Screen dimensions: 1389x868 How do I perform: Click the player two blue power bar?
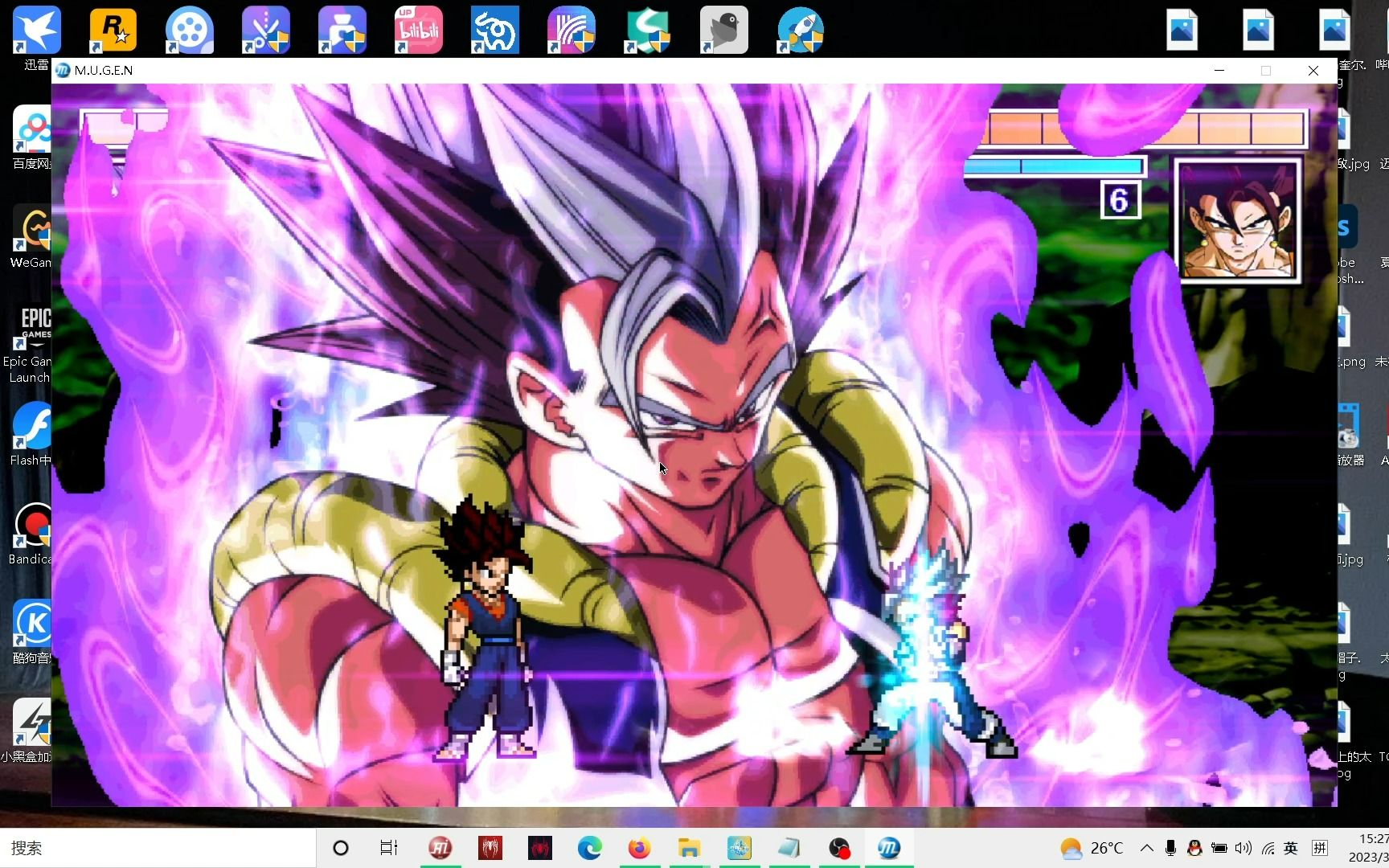pos(1055,166)
